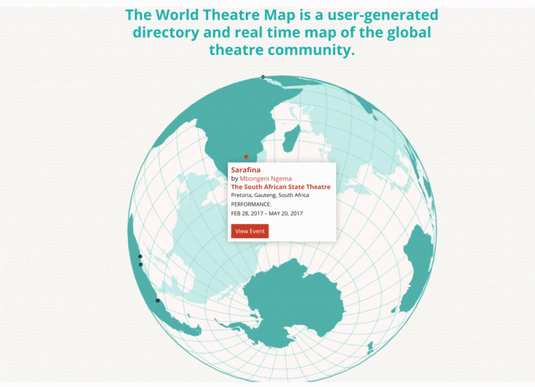This screenshot has height=387, width=535.
Task: Click the PERFORMANCE label in the popup
Action: point(251,204)
